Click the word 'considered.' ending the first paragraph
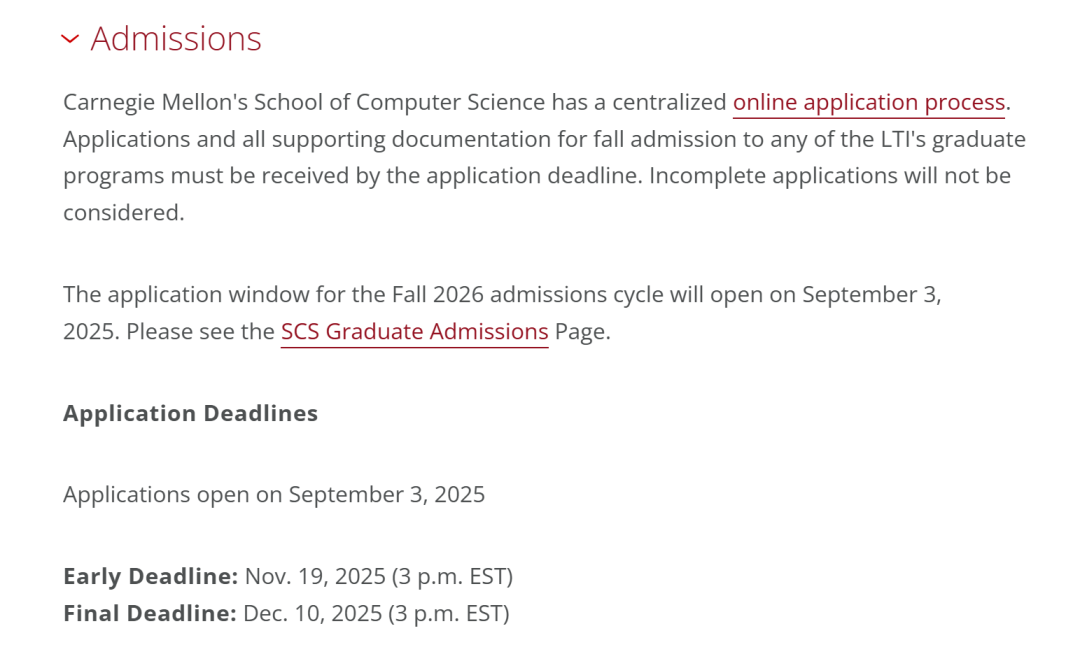Viewport: 1080px width, 654px height. tap(124, 213)
